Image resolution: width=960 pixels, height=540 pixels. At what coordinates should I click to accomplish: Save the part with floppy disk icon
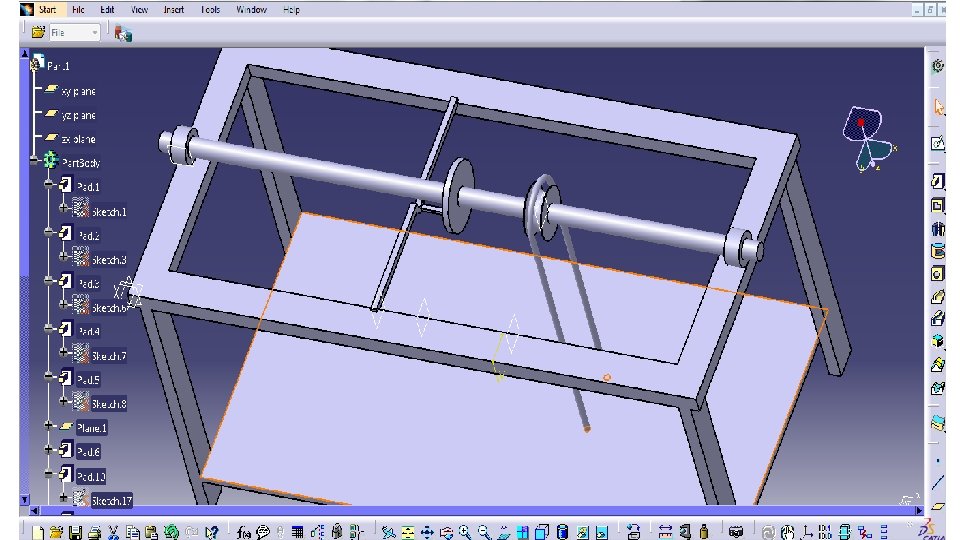(x=75, y=533)
